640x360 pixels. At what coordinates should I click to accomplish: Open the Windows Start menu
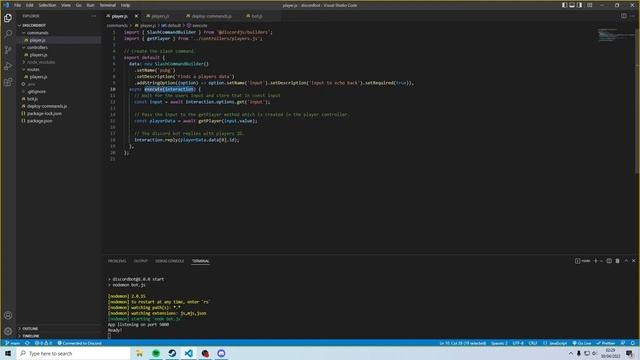(8, 353)
